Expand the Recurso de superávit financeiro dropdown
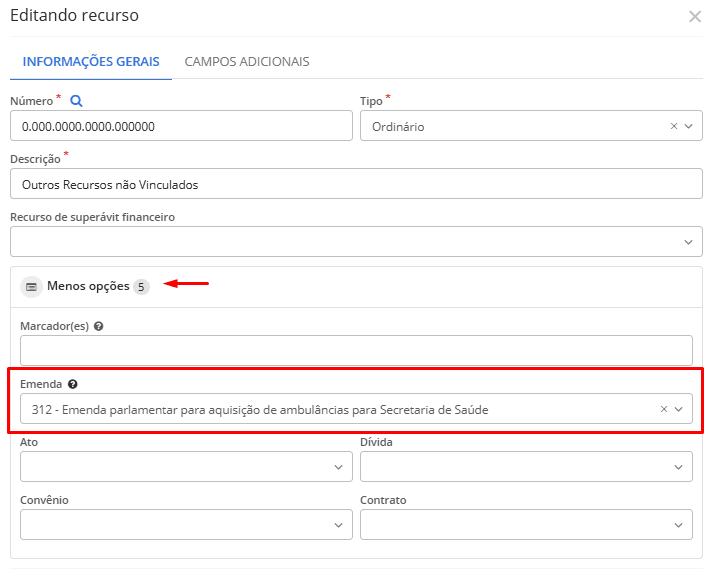Image resolution: width=711 pixels, height=570 pixels. point(688,242)
